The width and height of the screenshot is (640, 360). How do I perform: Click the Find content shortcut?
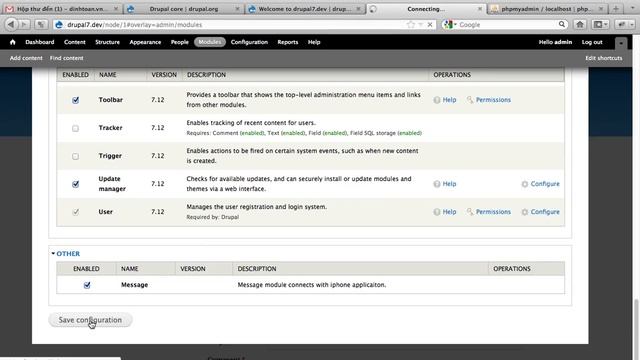(x=67, y=58)
